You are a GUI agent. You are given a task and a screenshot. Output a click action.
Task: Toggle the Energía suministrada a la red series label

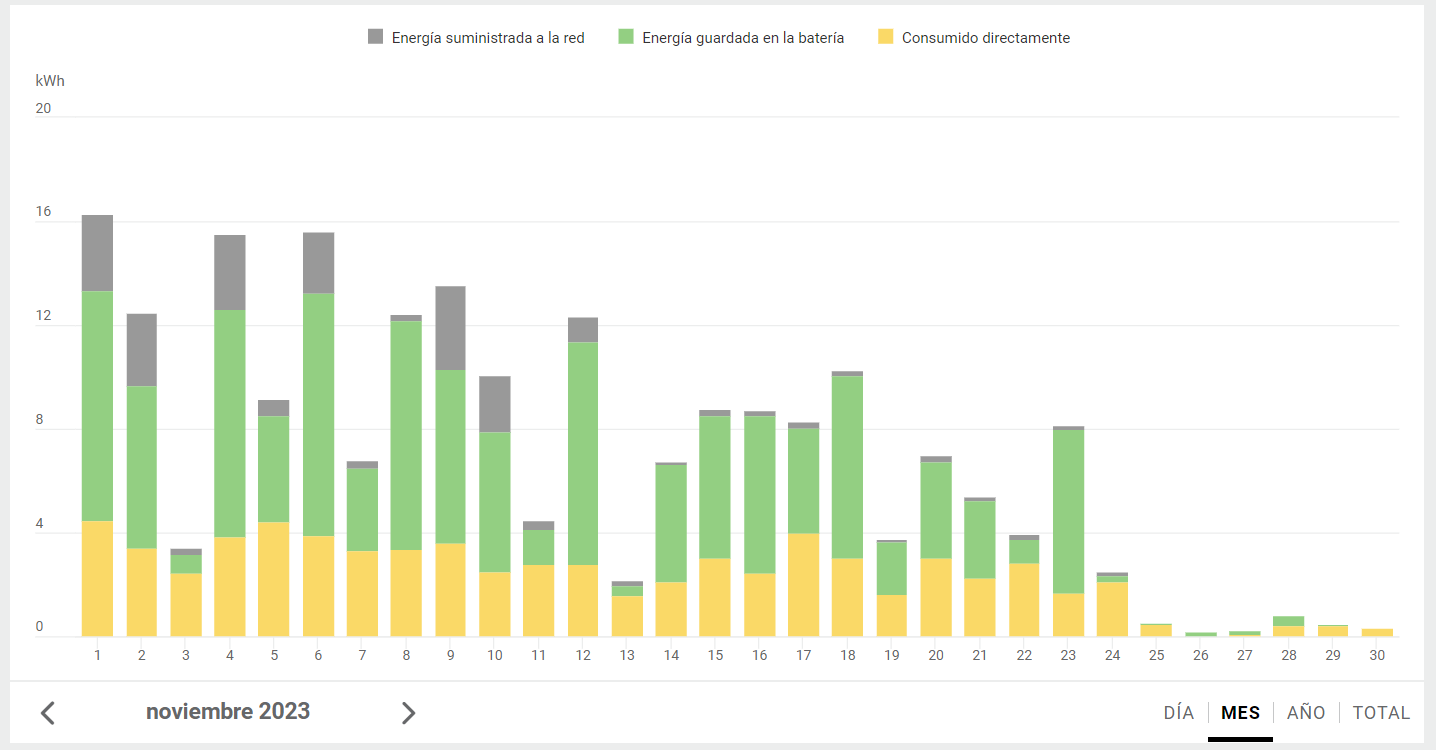tap(488, 38)
